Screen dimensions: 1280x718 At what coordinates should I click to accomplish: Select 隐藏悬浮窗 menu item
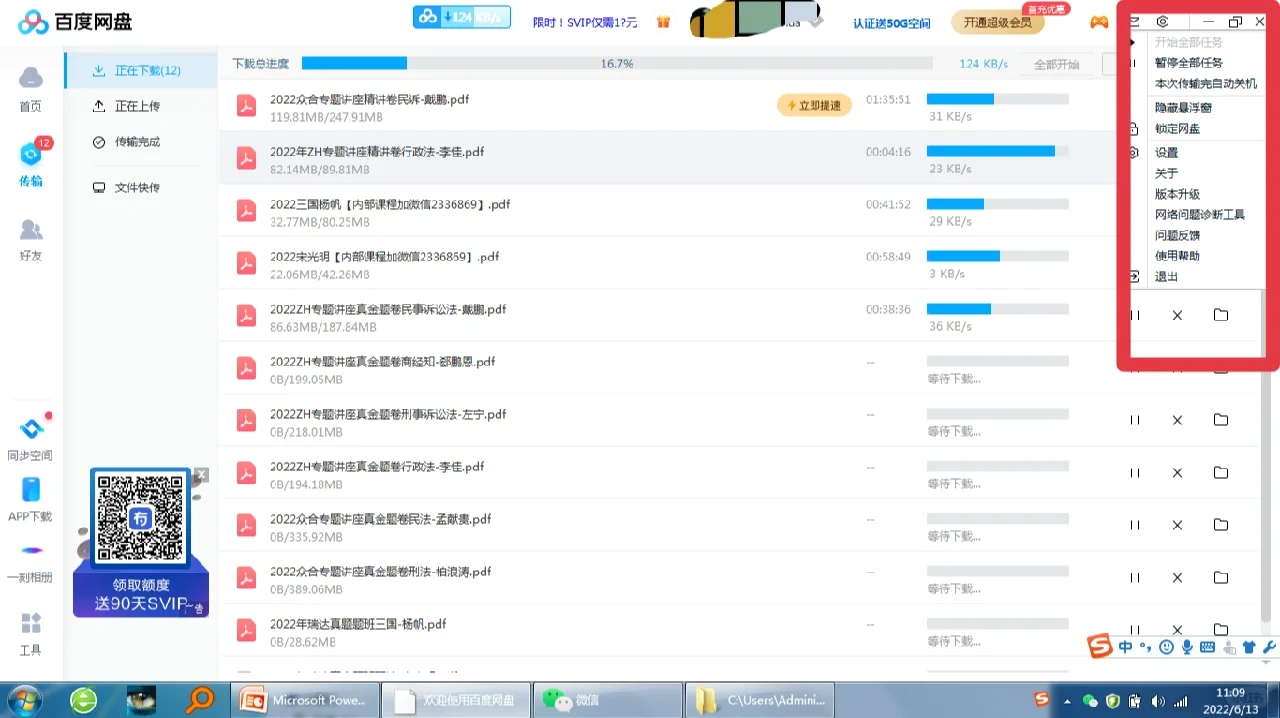tap(1183, 107)
